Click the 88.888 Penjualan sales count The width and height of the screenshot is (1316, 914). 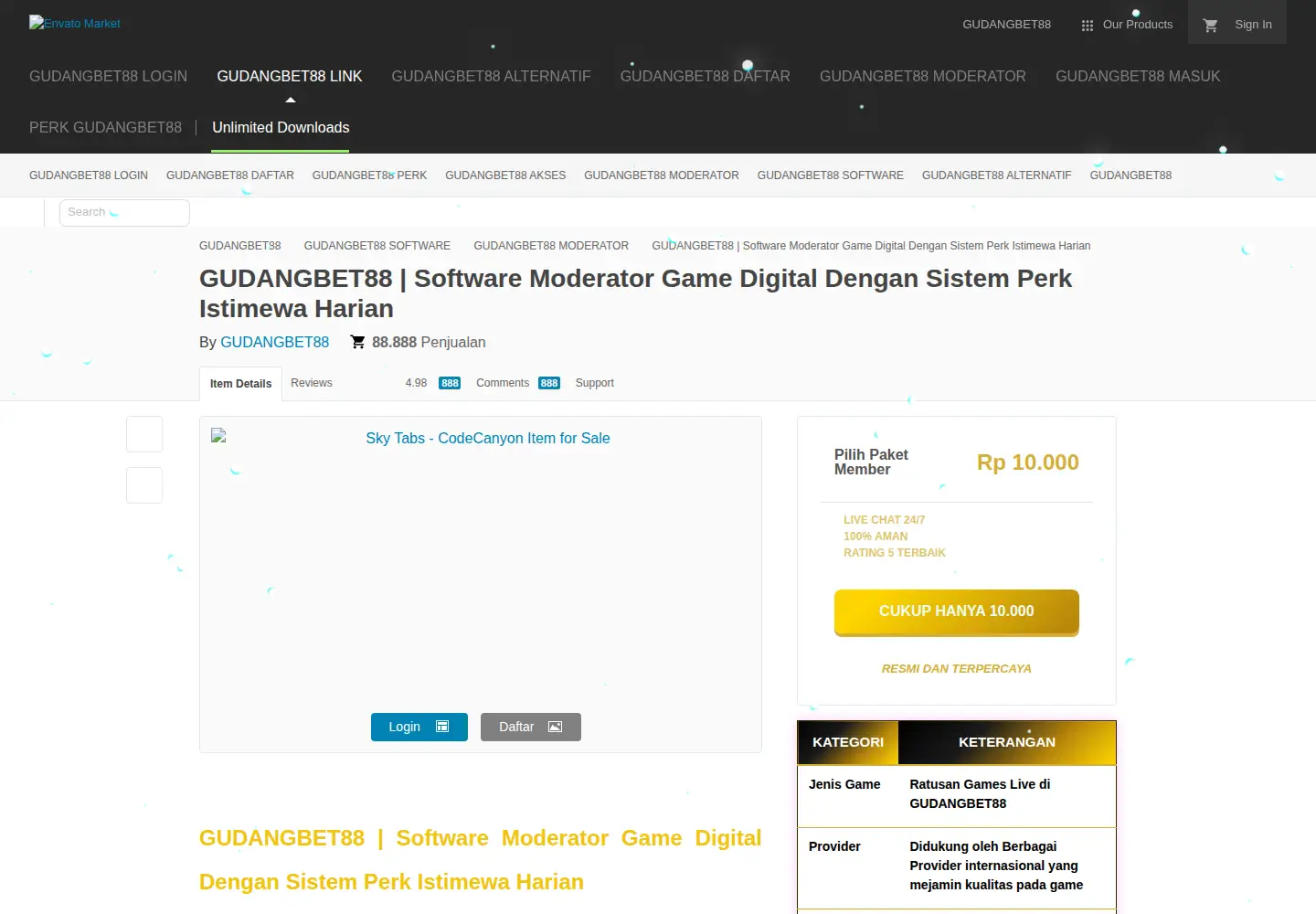point(429,342)
